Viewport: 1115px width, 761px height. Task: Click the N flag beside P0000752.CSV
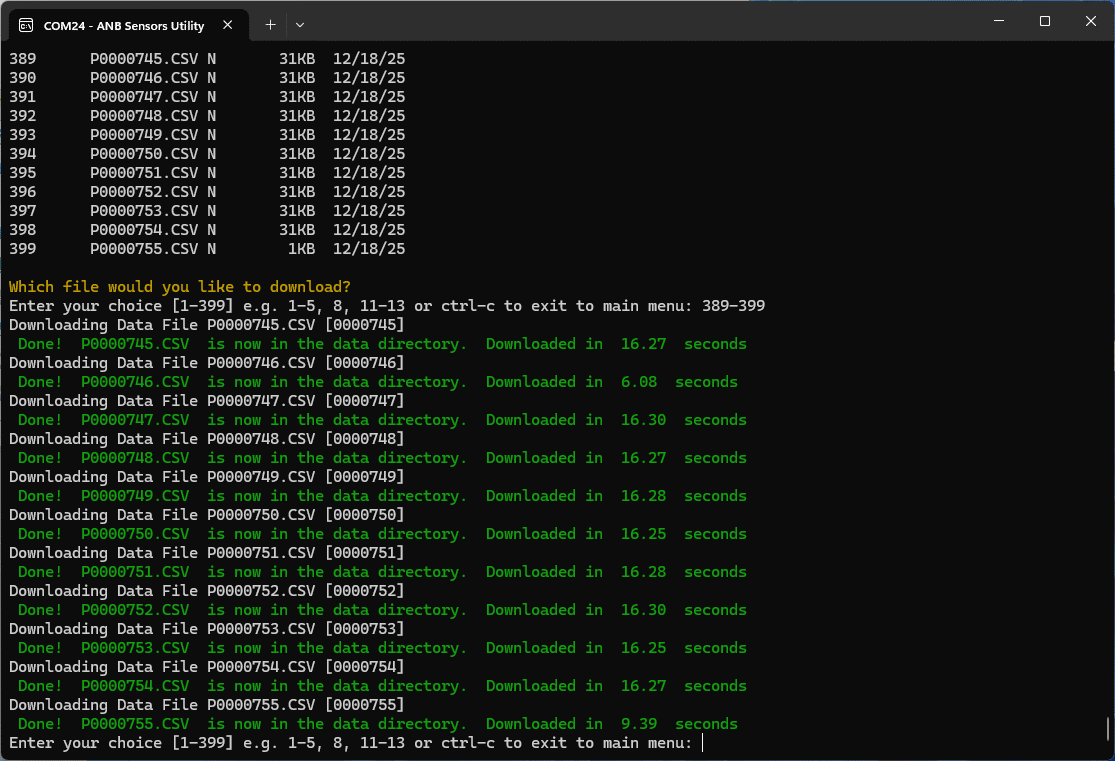tap(213, 191)
